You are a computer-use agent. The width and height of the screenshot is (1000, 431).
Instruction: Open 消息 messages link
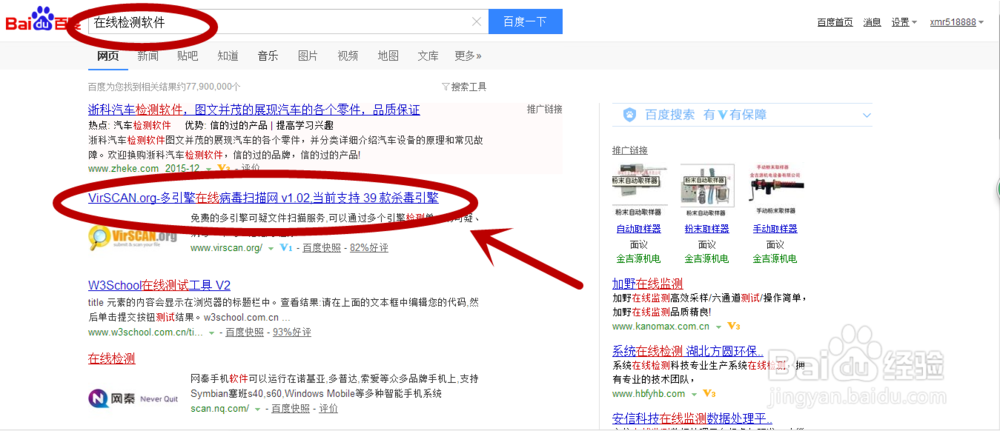pos(872,22)
